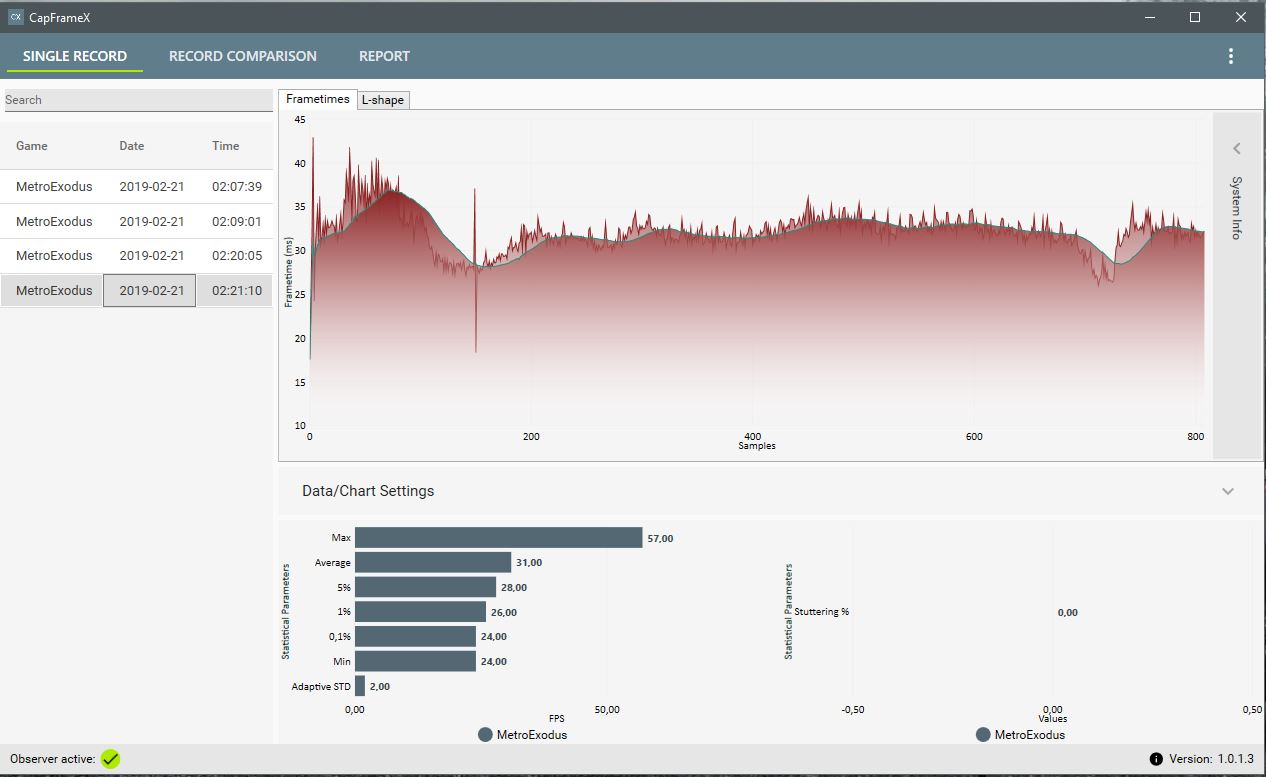Expand the System Info side panel

point(1237,149)
